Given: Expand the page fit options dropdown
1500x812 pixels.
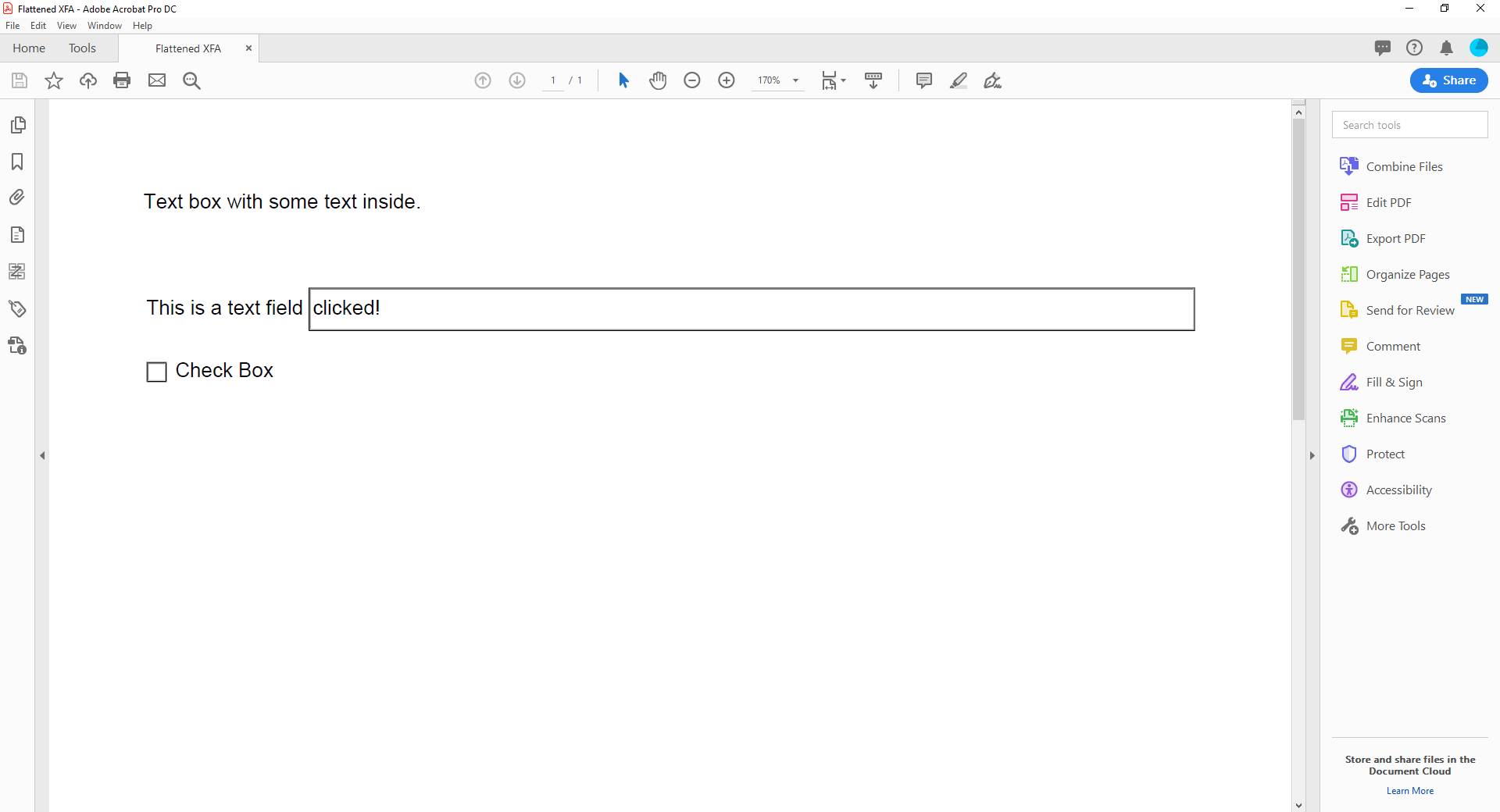Looking at the screenshot, I should click(842, 80).
